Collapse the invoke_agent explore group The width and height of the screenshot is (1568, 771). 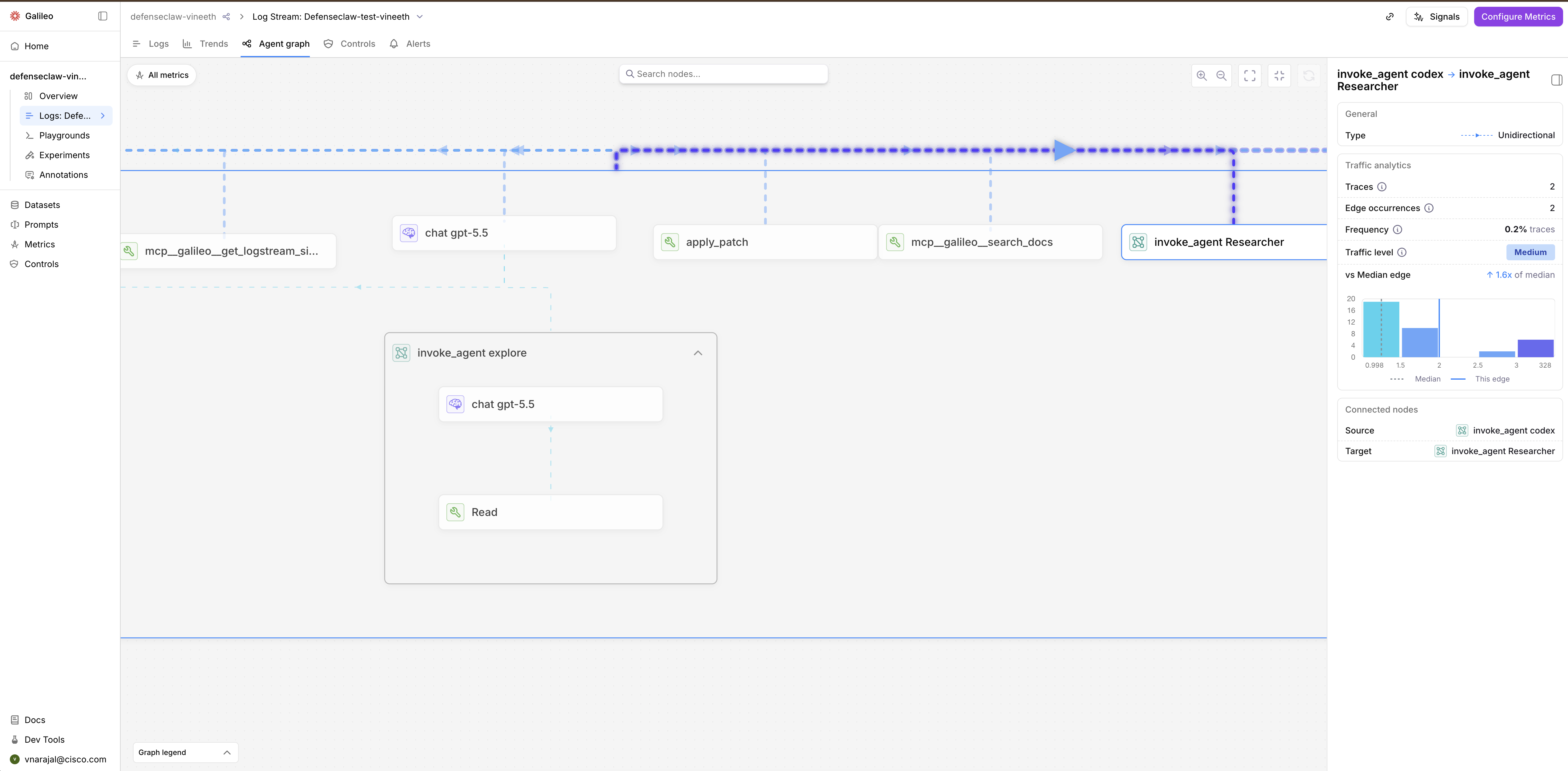pos(698,353)
